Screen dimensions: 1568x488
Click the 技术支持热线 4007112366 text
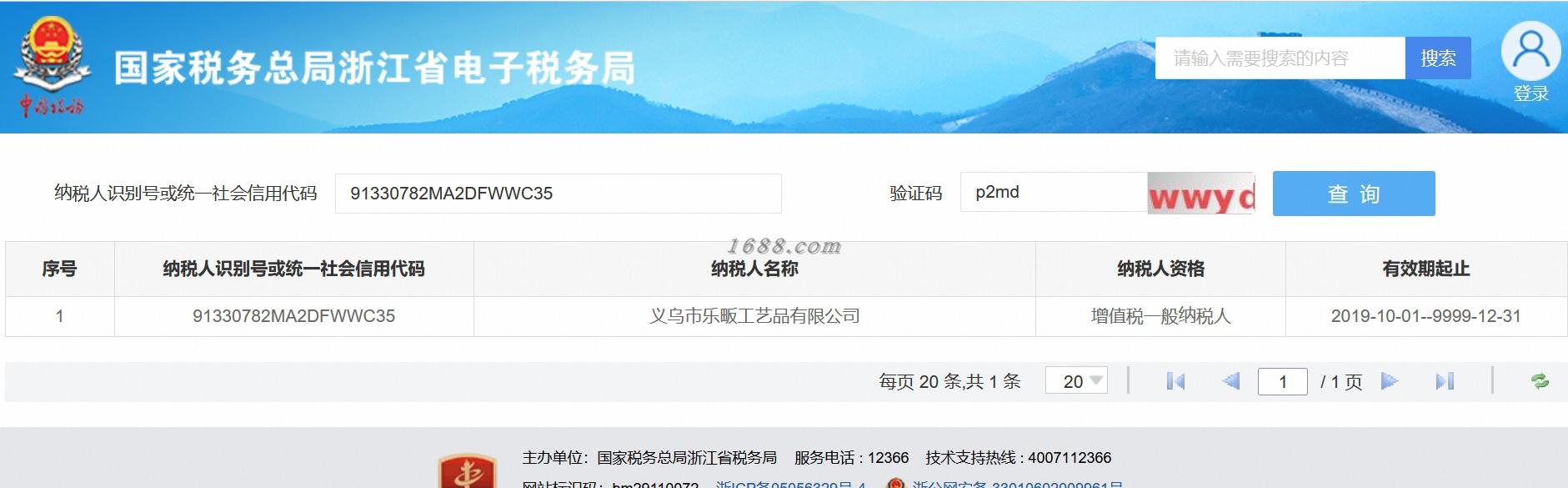[1018, 458]
